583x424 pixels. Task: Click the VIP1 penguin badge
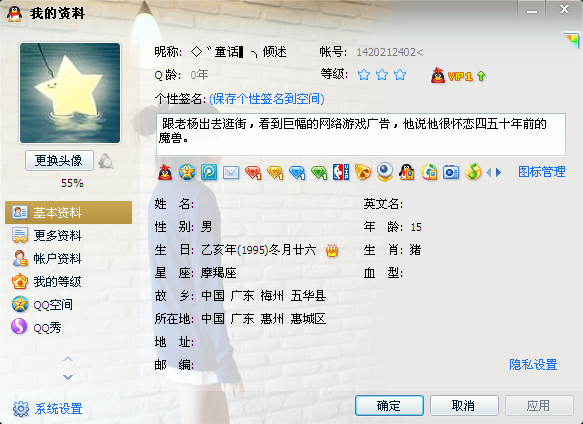[x=458, y=76]
